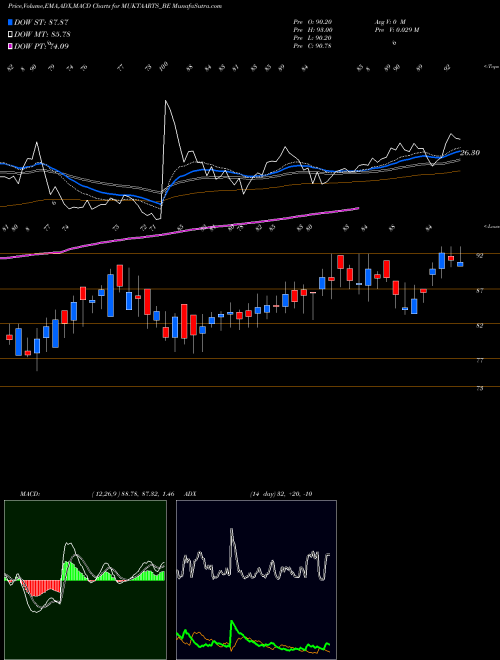This screenshot has width=500, height=660.
Task: Select the 'DOW MT: 85.78' legend label
Action: click(42, 34)
